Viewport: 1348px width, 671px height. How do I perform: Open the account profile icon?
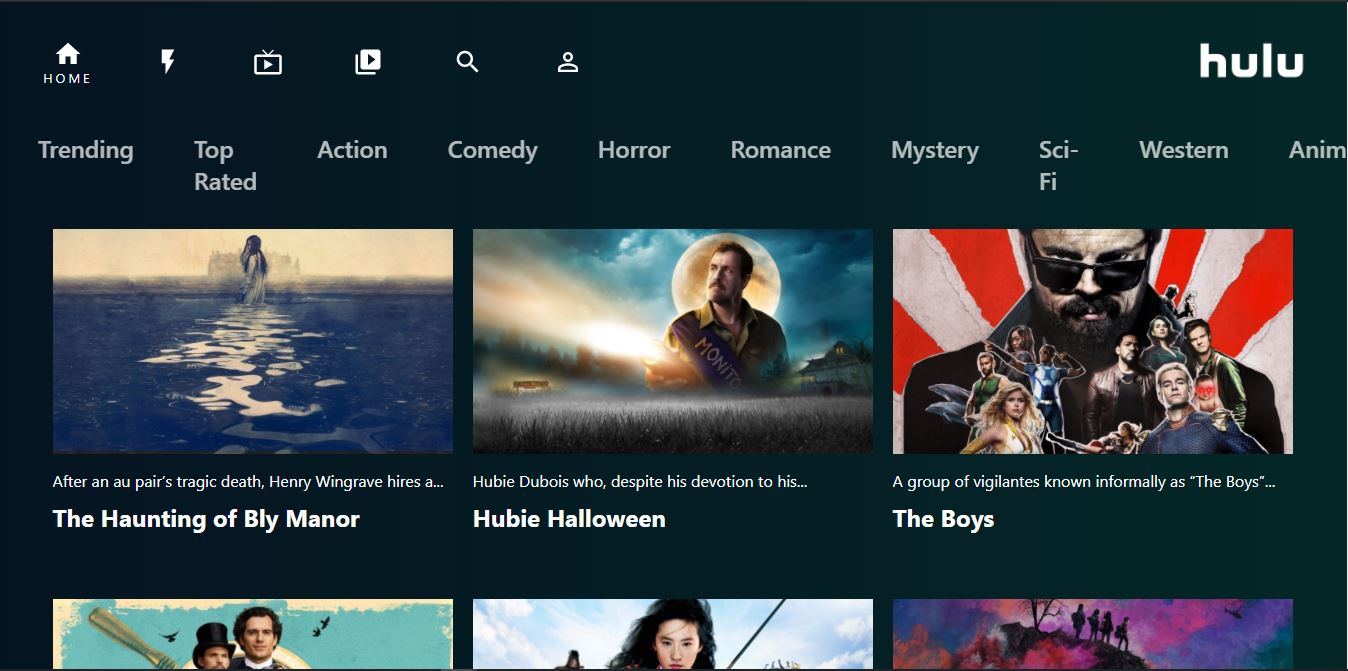click(568, 62)
